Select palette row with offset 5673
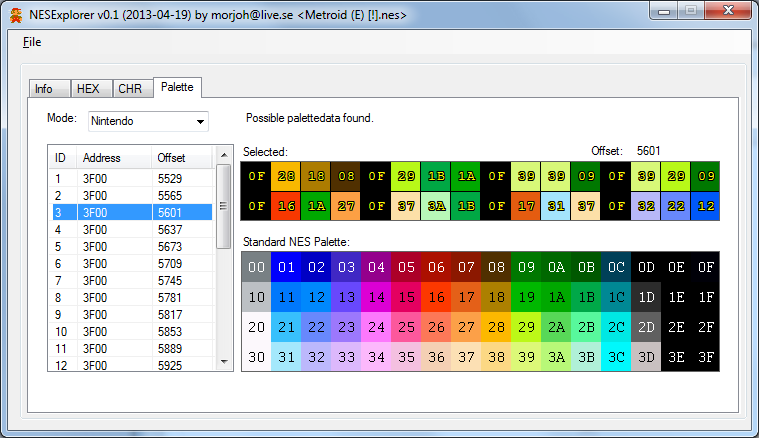Screen dimensions: 759x438 tap(132, 246)
